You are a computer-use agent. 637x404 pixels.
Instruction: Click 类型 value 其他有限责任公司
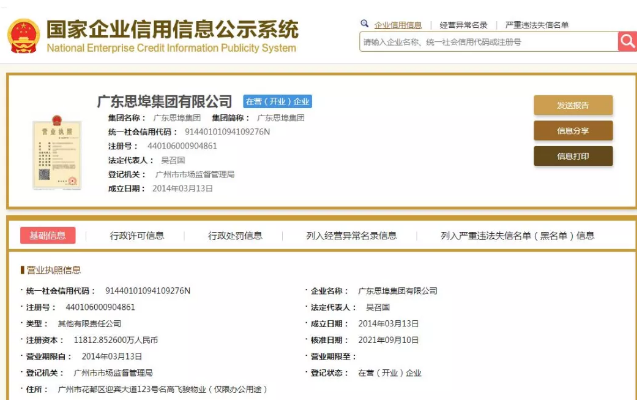pyautogui.click(x=89, y=324)
